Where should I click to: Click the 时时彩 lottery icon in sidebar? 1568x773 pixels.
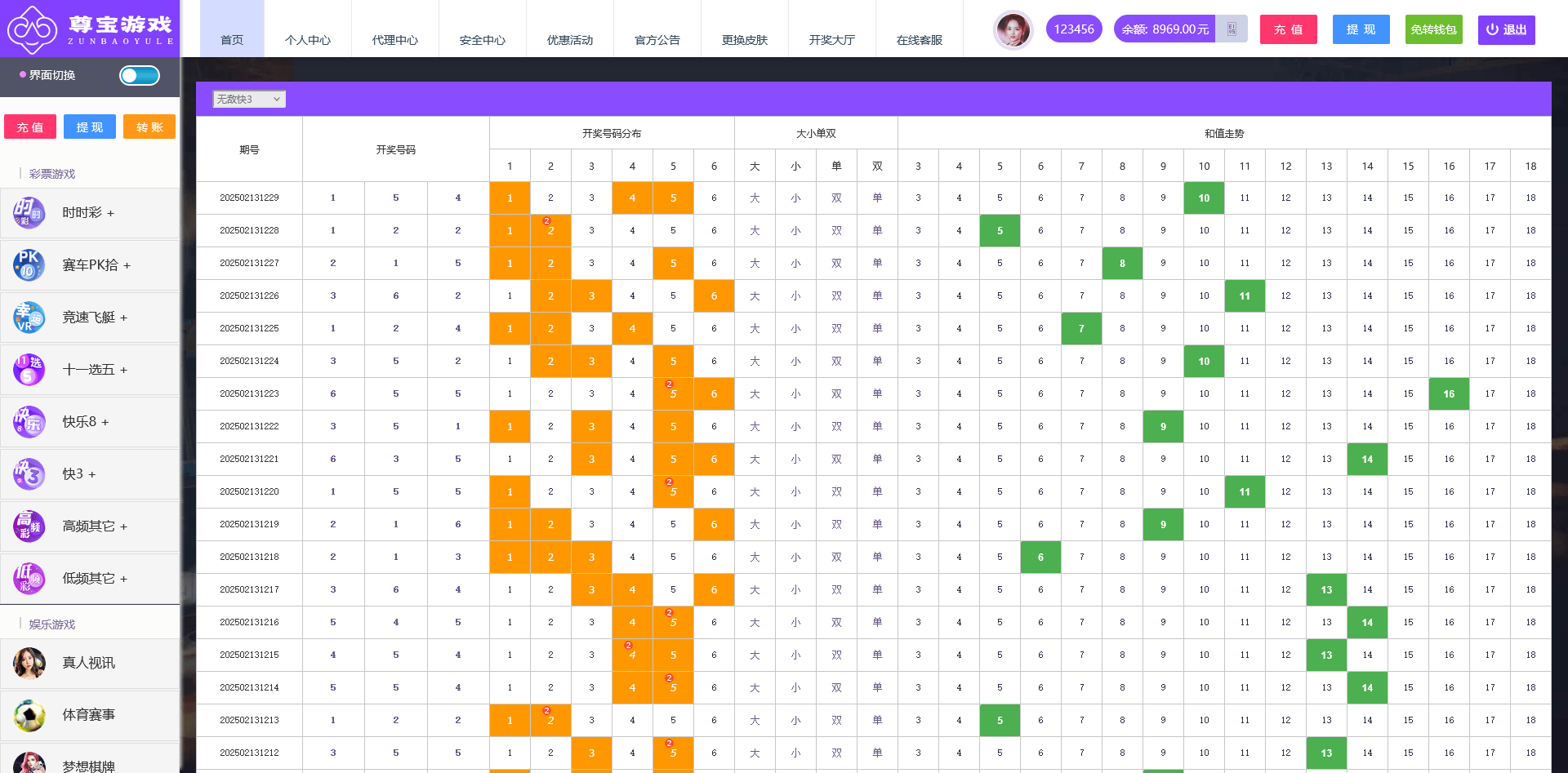(29, 213)
